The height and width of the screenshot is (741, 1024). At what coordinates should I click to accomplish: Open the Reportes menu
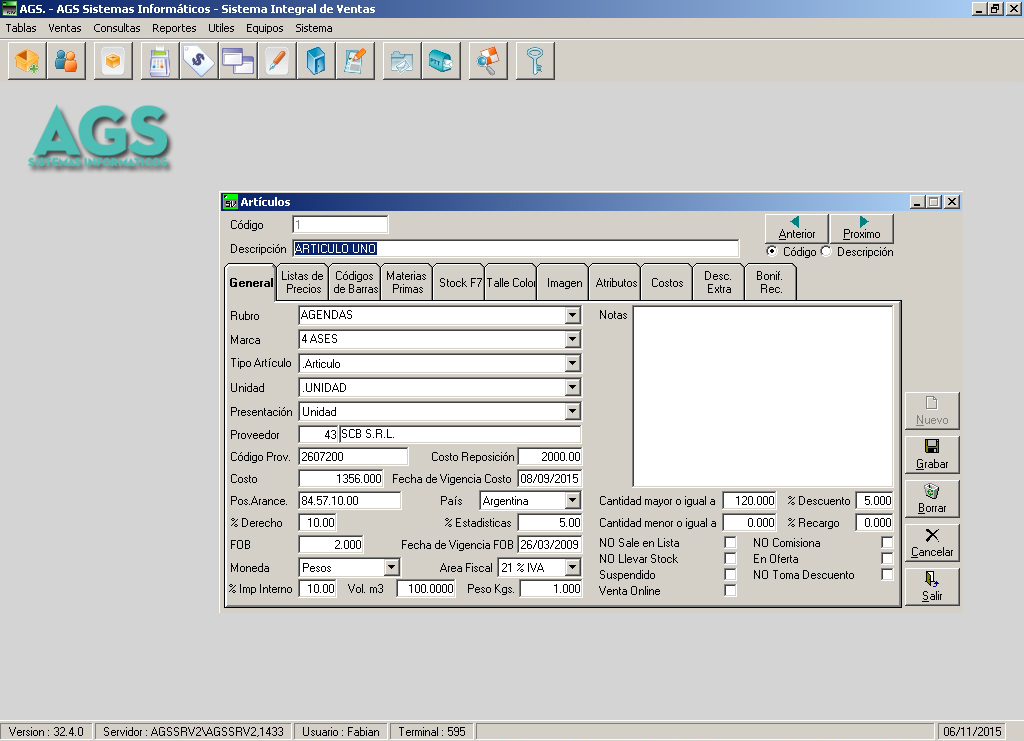174,28
